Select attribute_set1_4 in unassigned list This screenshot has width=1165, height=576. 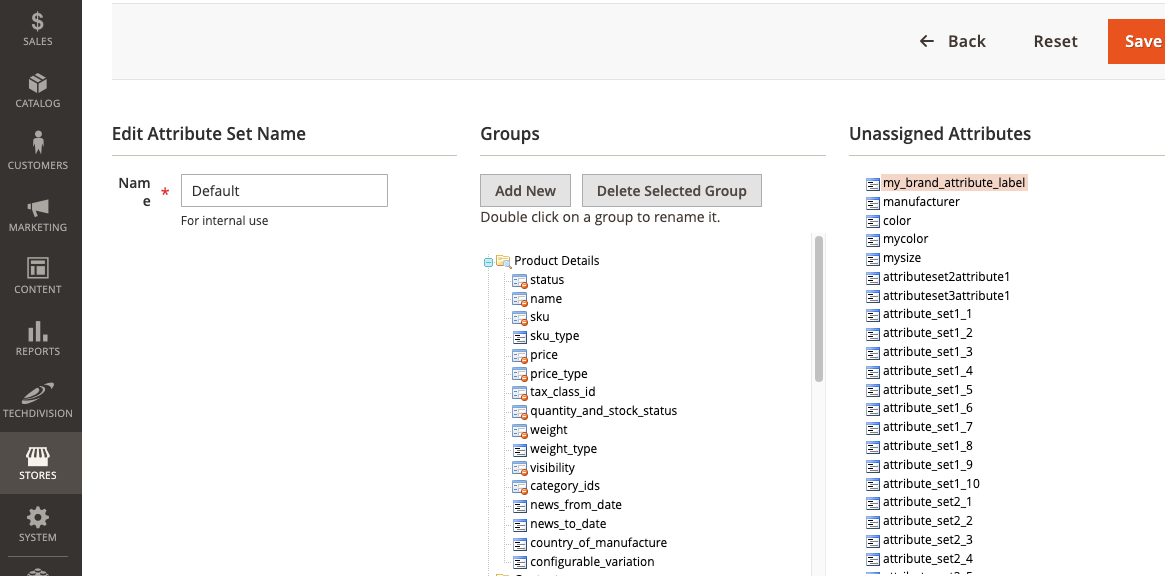[927, 371]
